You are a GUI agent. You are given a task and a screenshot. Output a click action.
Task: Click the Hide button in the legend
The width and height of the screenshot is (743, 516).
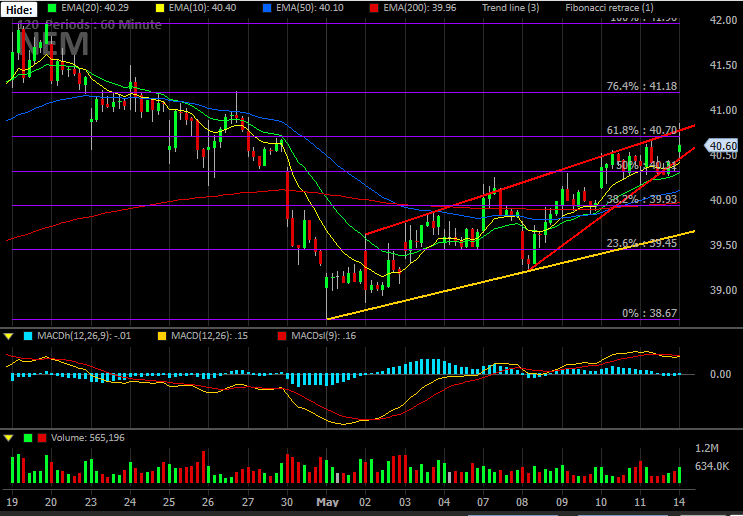point(18,9)
